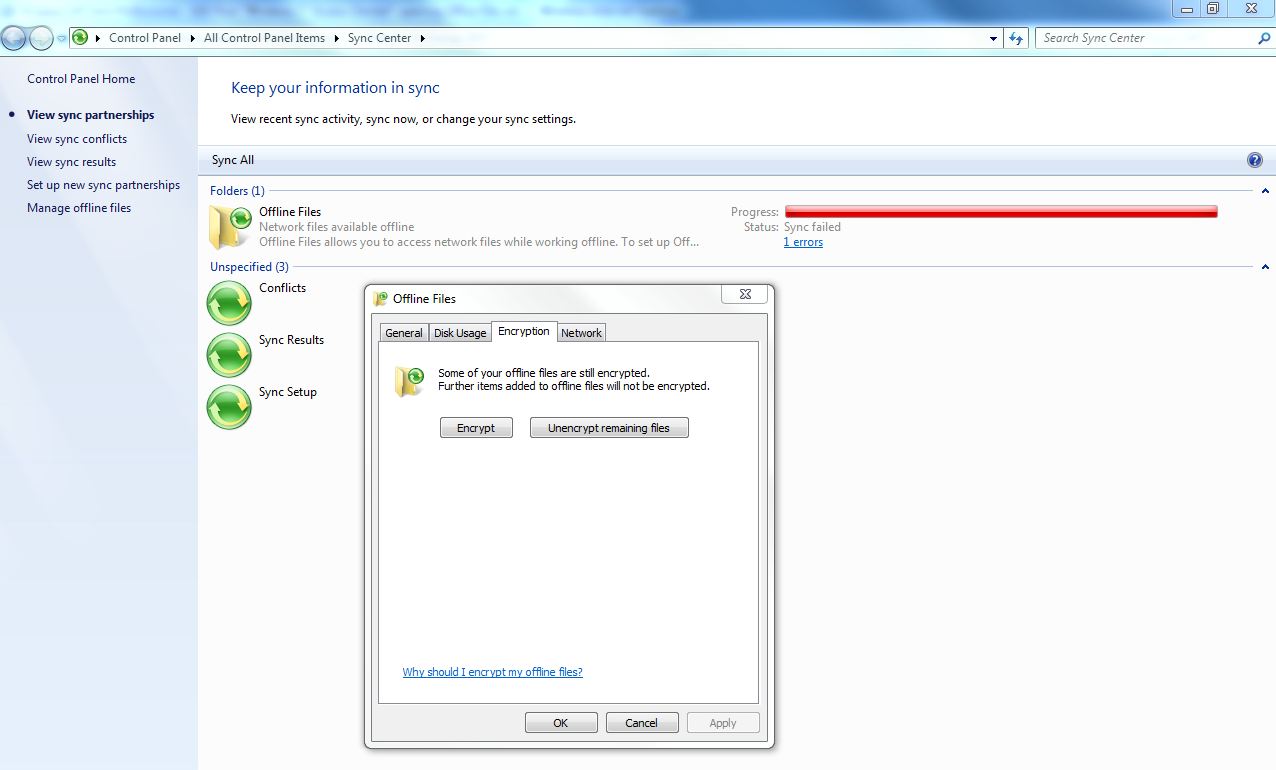This screenshot has width=1276, height=770.
Task: Select the Conflicts sync icon
Action: 229,302
